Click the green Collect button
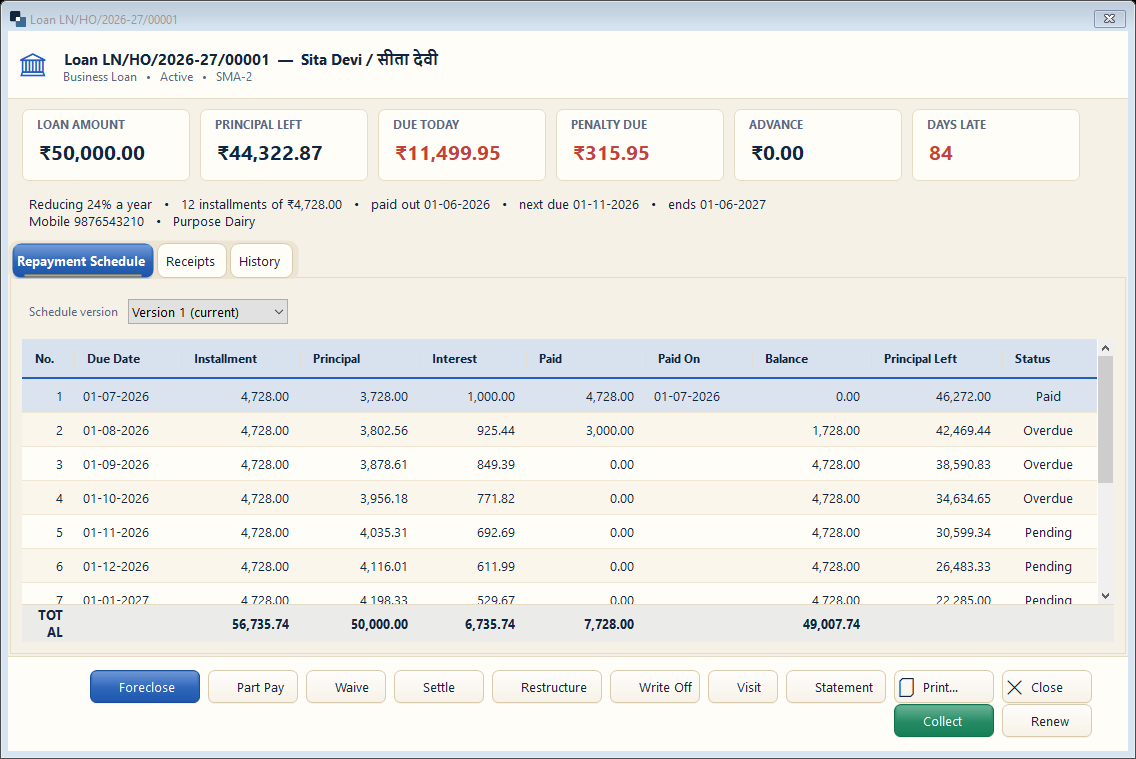 (943, 721)
